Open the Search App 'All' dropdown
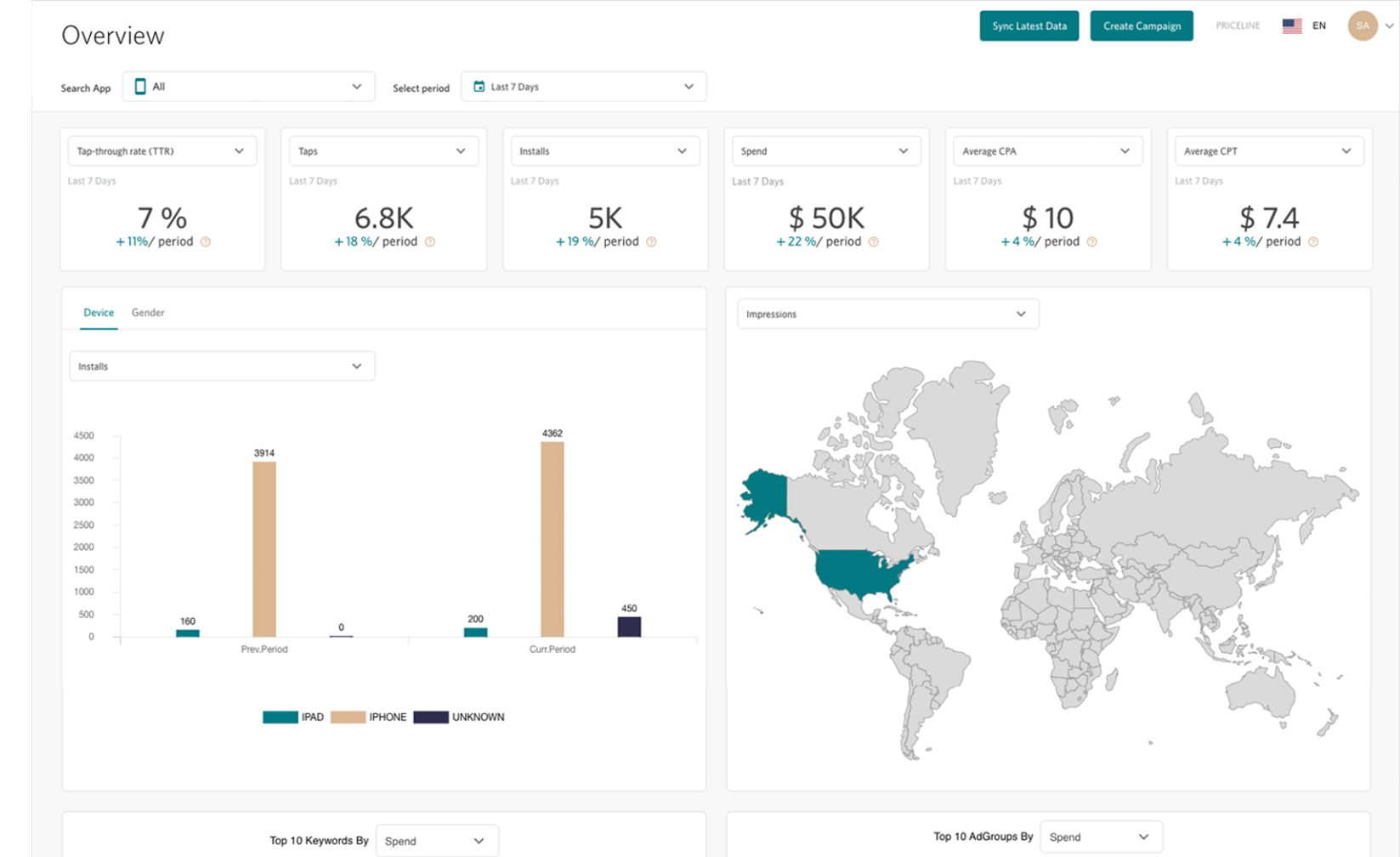The height and width of the screenshot is (857, 1400). coord(249,87)
